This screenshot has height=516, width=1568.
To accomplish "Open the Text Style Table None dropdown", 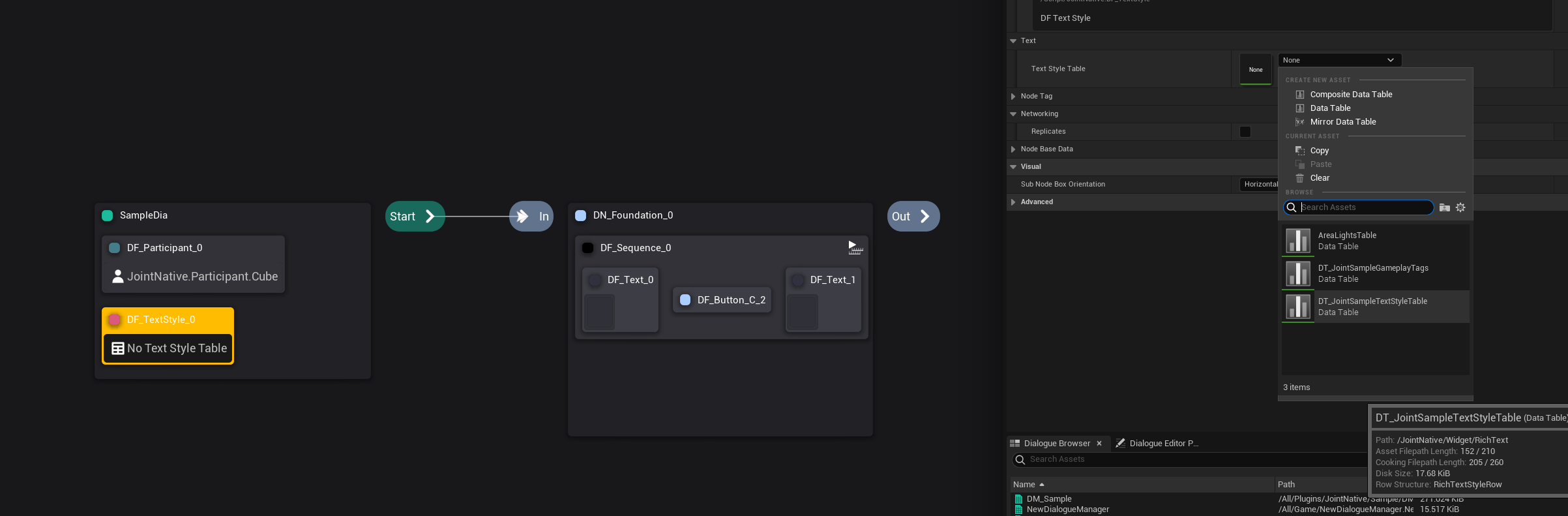I will point(1339,60).
